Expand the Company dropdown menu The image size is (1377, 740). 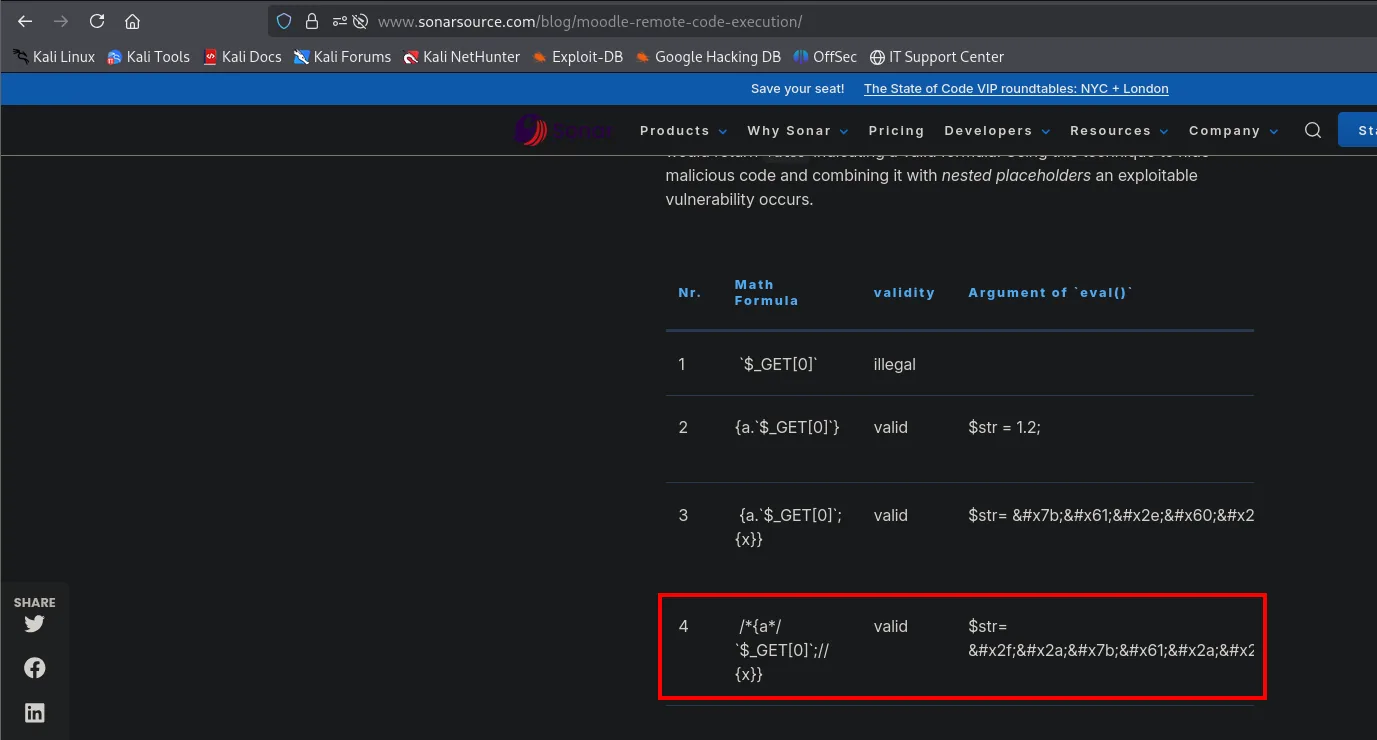point(1233,131)
